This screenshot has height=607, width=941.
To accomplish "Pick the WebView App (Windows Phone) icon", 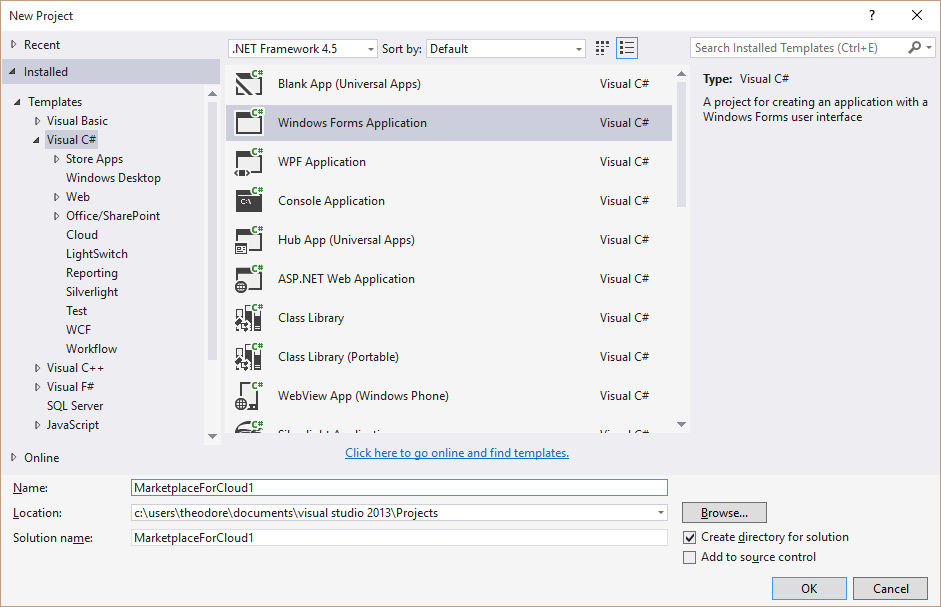I will (249, 396).
